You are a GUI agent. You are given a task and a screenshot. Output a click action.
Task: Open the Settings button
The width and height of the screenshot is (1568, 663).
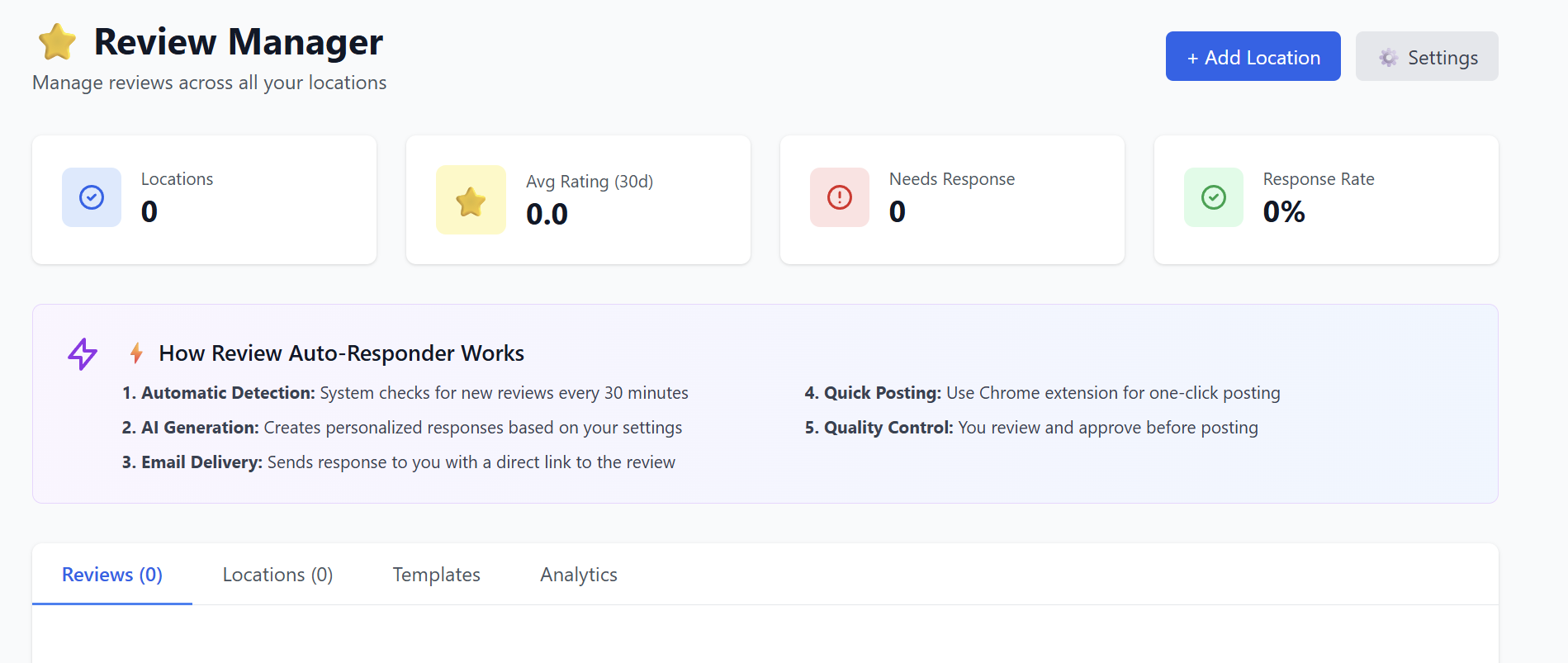(1426, 57)
